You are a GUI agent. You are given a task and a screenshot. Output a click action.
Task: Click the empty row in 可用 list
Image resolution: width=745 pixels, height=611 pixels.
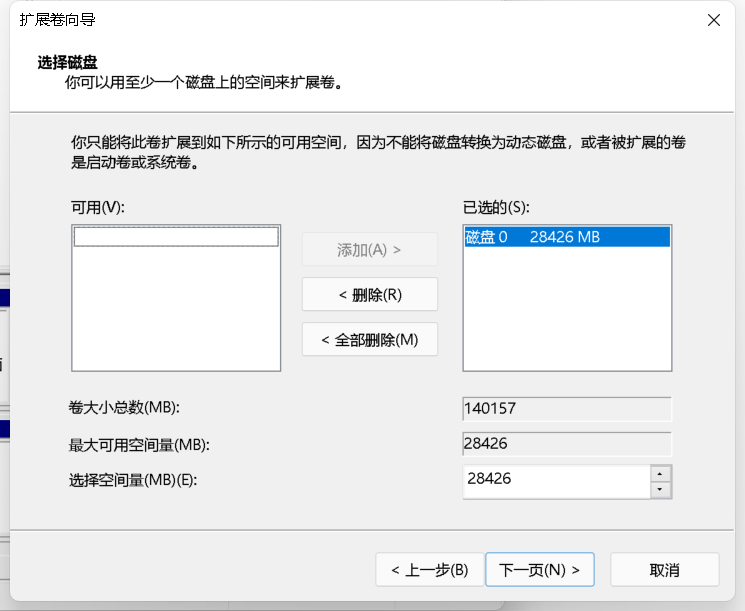(176, 237)
